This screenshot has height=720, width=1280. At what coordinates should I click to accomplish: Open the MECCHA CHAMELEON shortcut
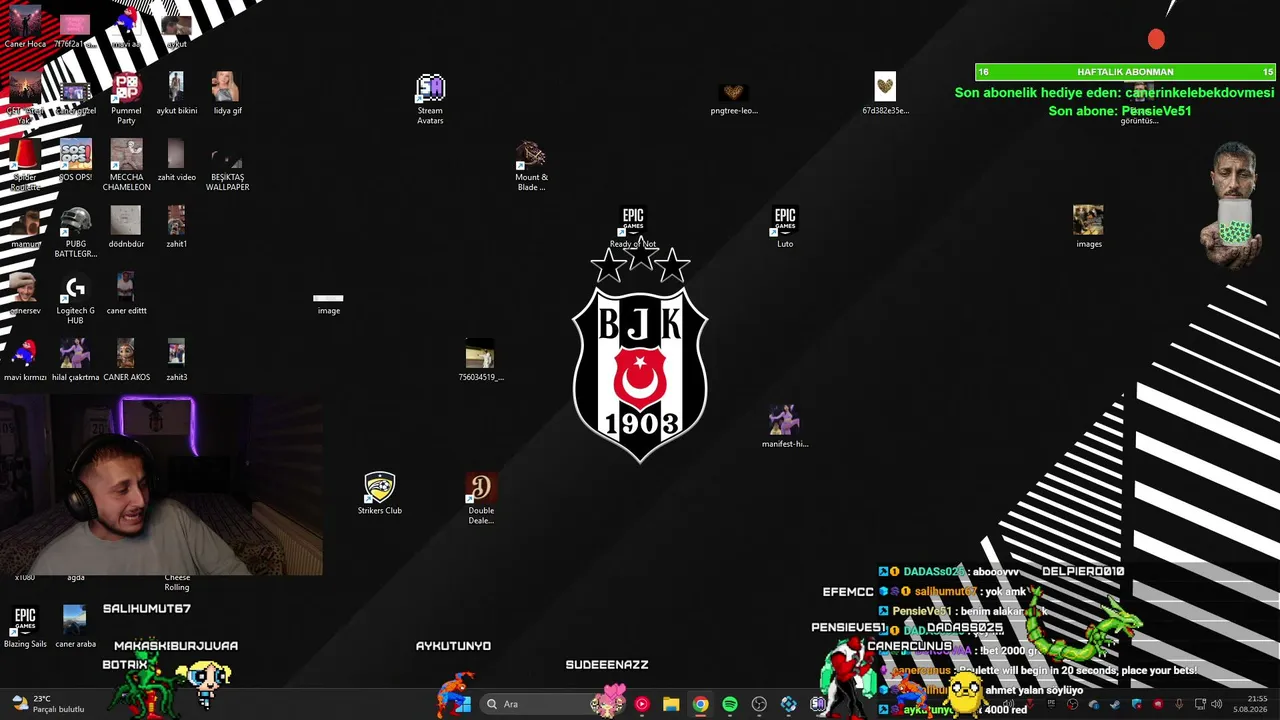pyautogui.click(x=126, y=166)
